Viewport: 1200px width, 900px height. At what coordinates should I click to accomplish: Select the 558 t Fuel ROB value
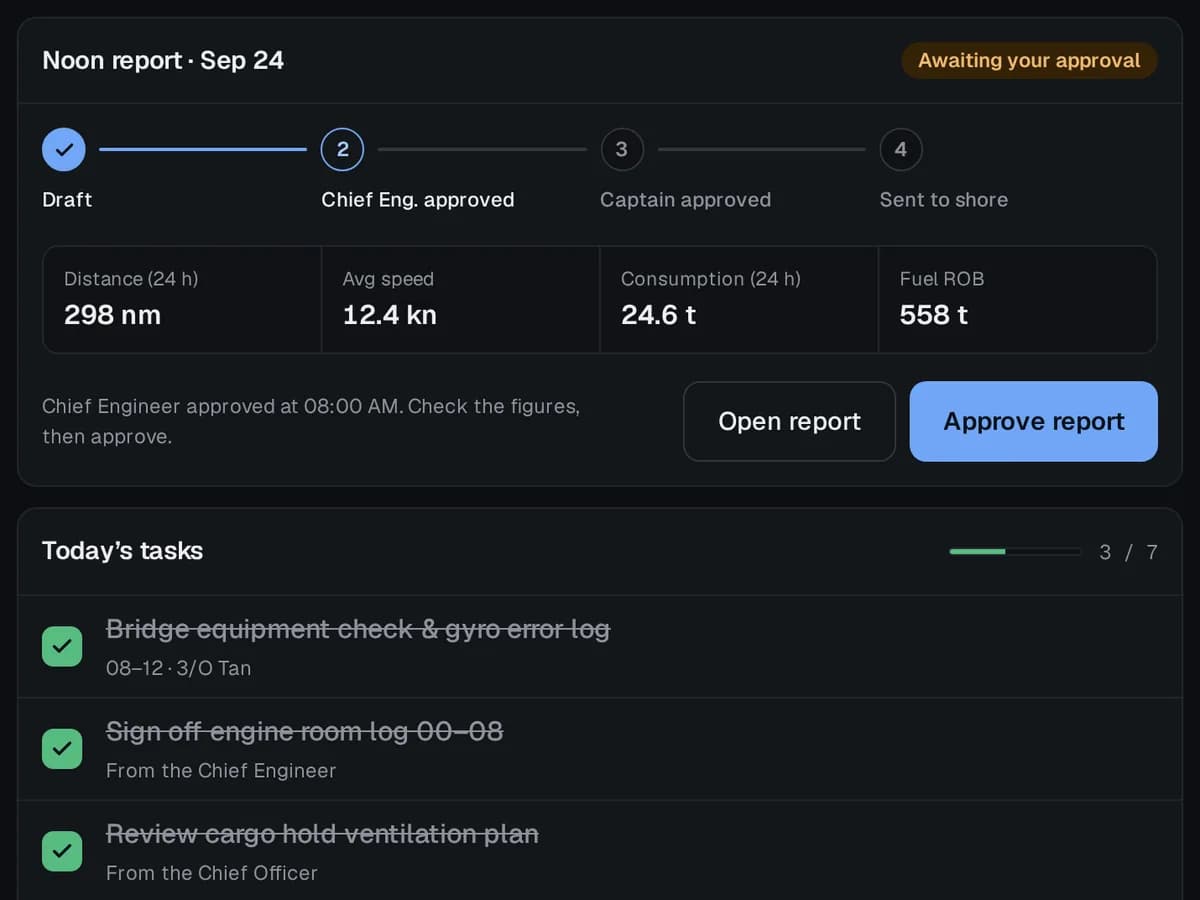[x=934, y=315]
